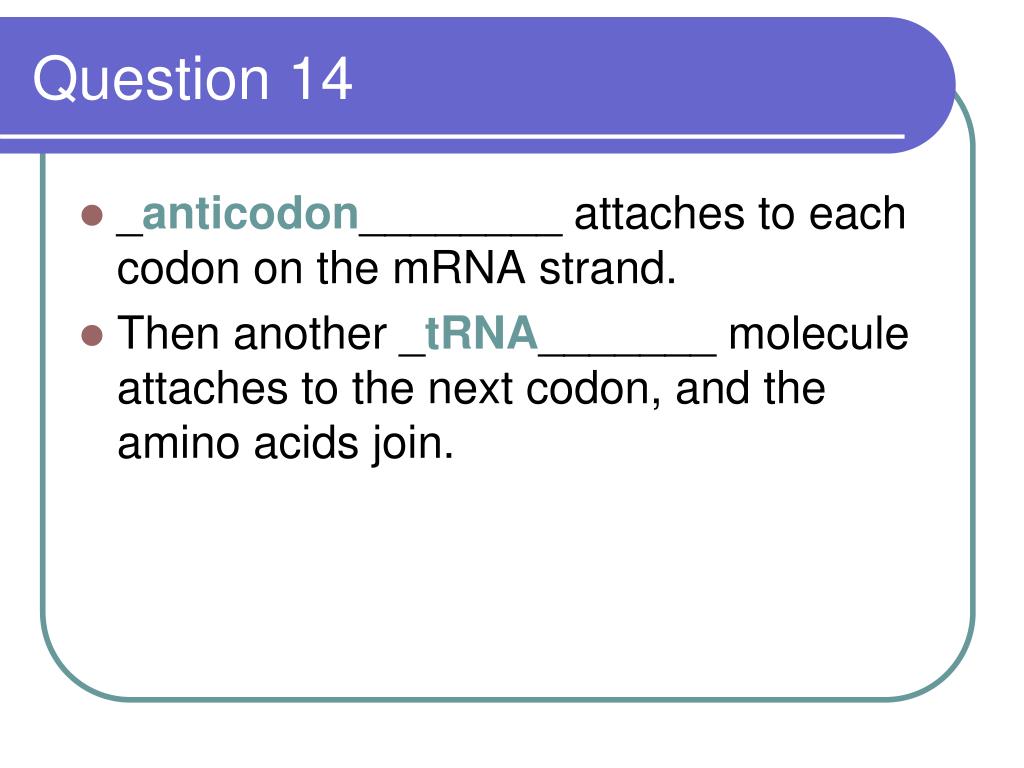Select the second brown bullet point
1024x768 pixels.
(x=92, y=335)
